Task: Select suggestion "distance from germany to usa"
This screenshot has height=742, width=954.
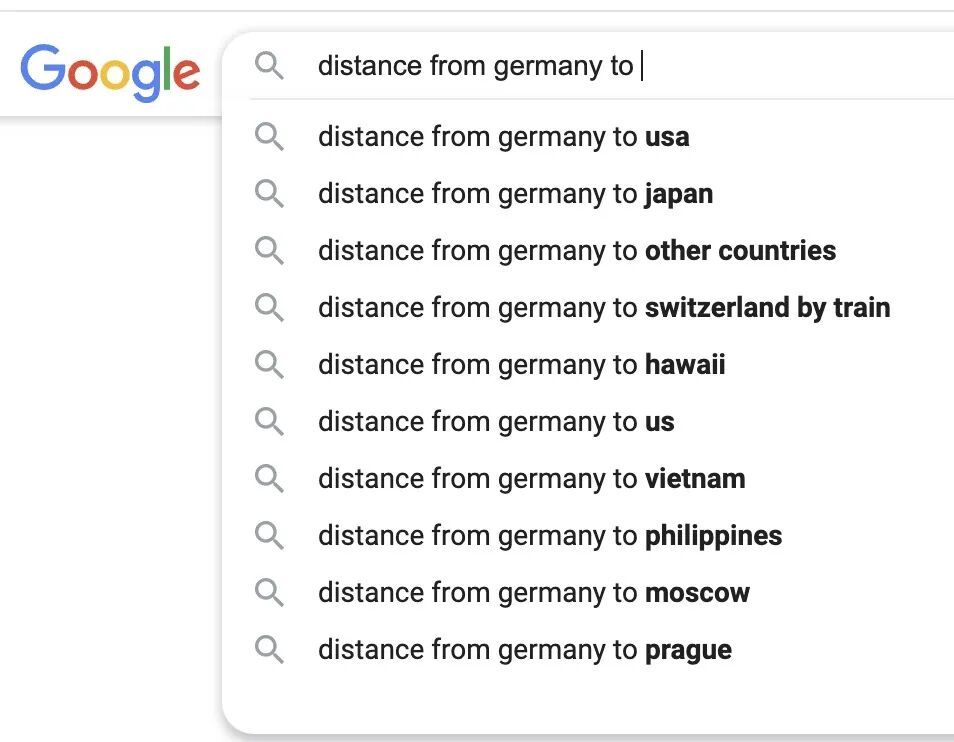Action: (x=503, y=136)
